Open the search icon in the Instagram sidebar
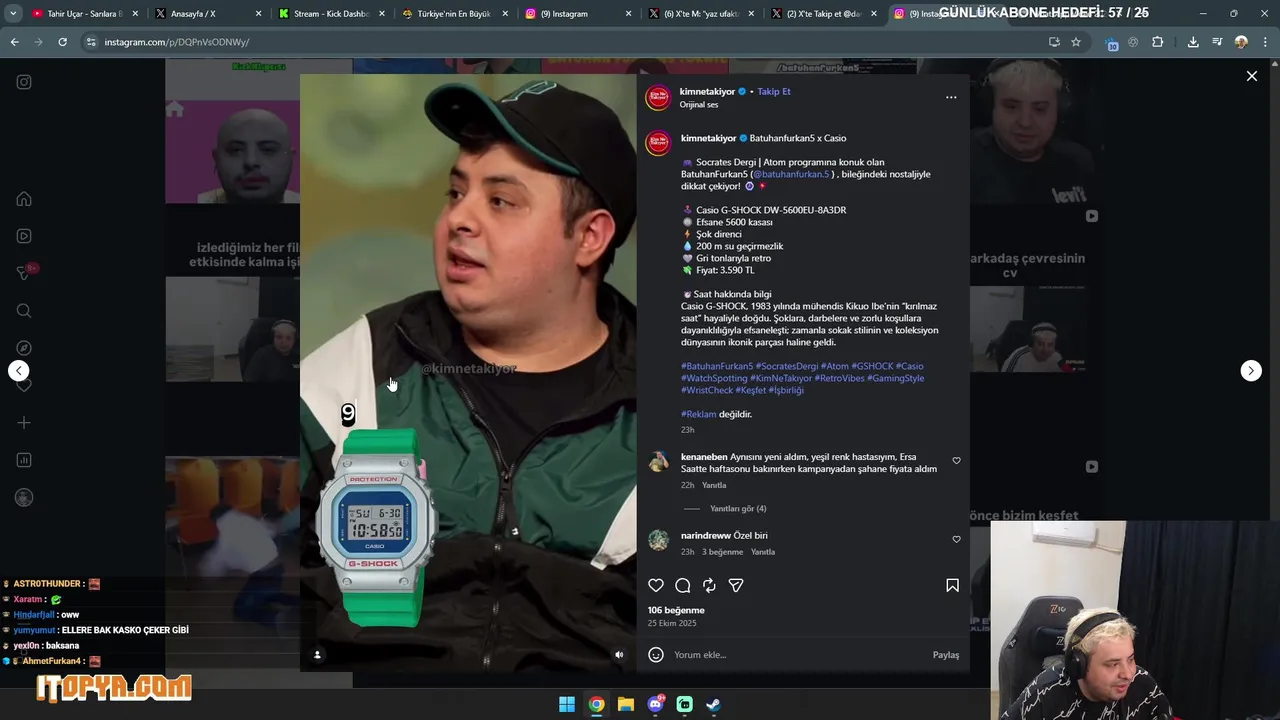 click(x=24, y=311)
